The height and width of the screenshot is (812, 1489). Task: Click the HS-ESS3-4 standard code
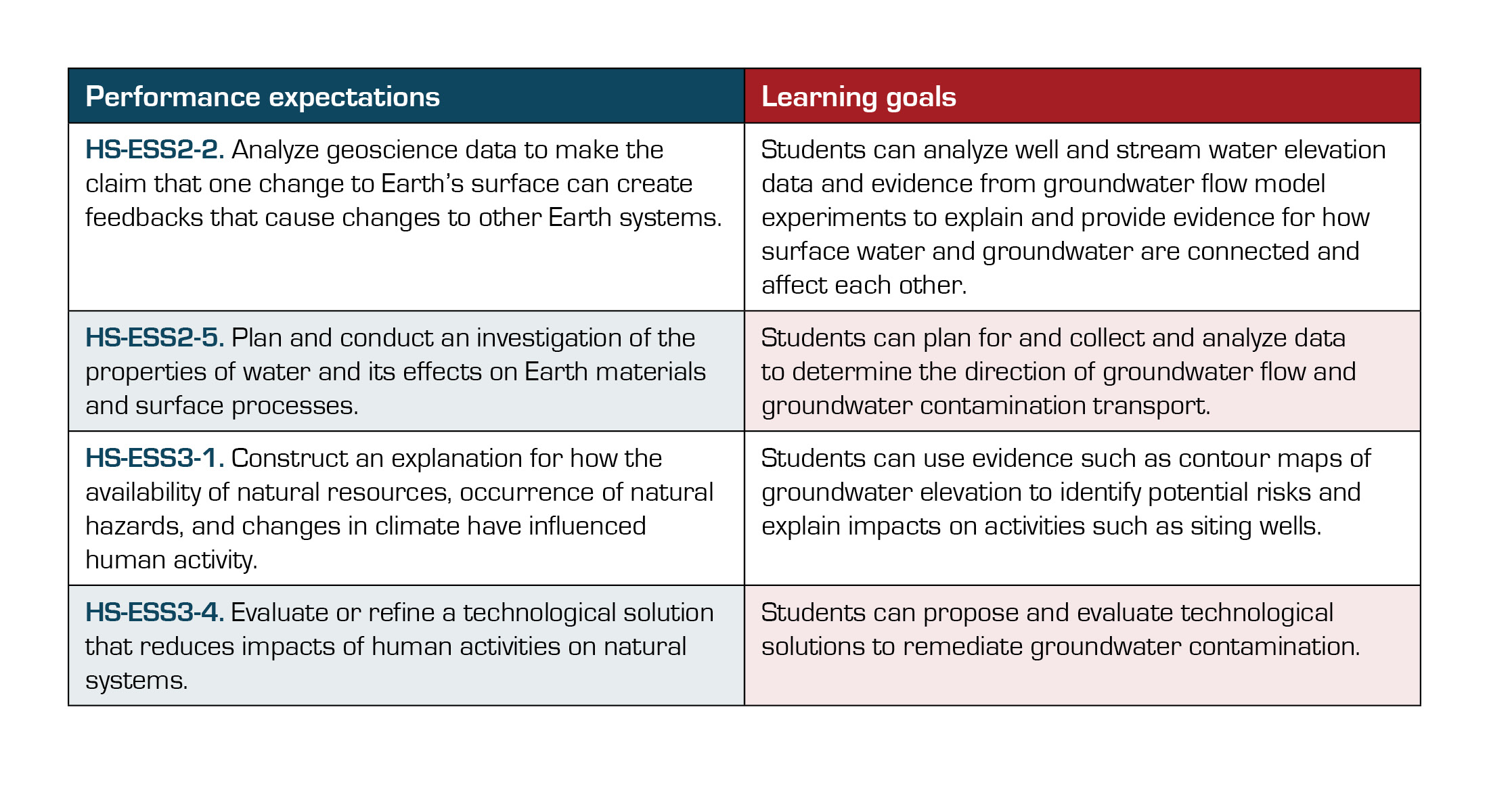point(154,612)
